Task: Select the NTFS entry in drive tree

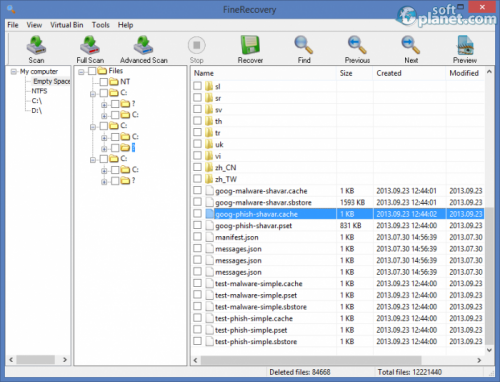Action: [x=39, y=91]
